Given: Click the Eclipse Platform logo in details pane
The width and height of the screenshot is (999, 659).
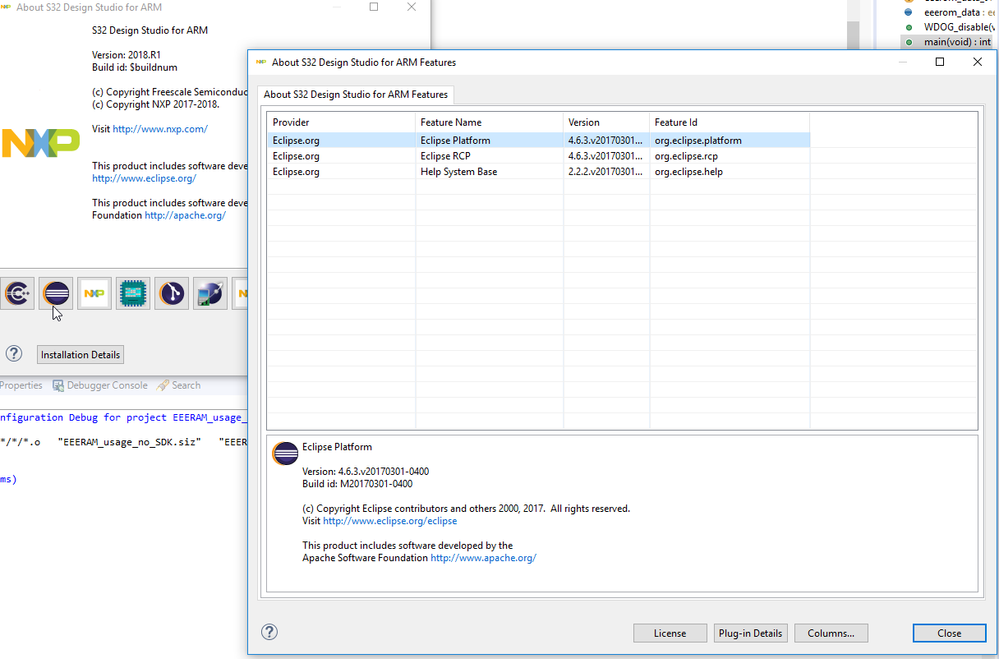Looking at the screenshot, I should click(285, 453).
